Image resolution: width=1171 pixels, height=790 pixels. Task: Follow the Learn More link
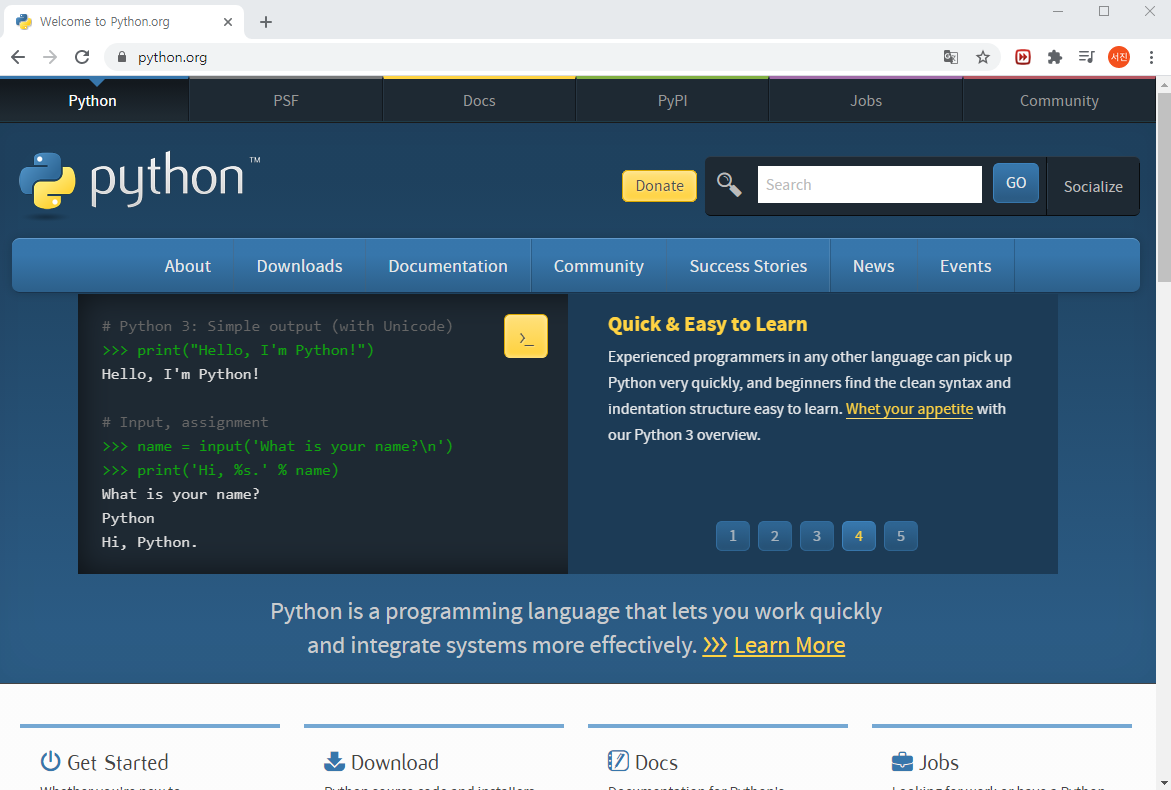[789, 645]
